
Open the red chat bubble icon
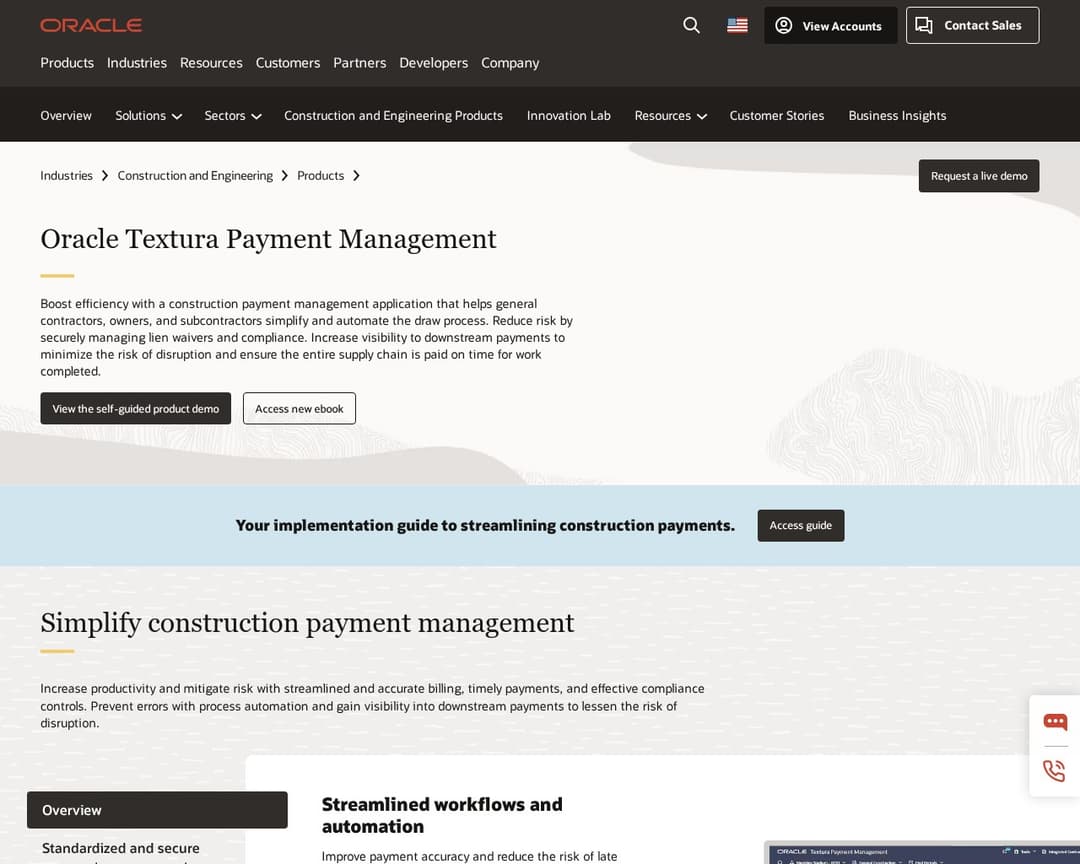(1055, 721)
